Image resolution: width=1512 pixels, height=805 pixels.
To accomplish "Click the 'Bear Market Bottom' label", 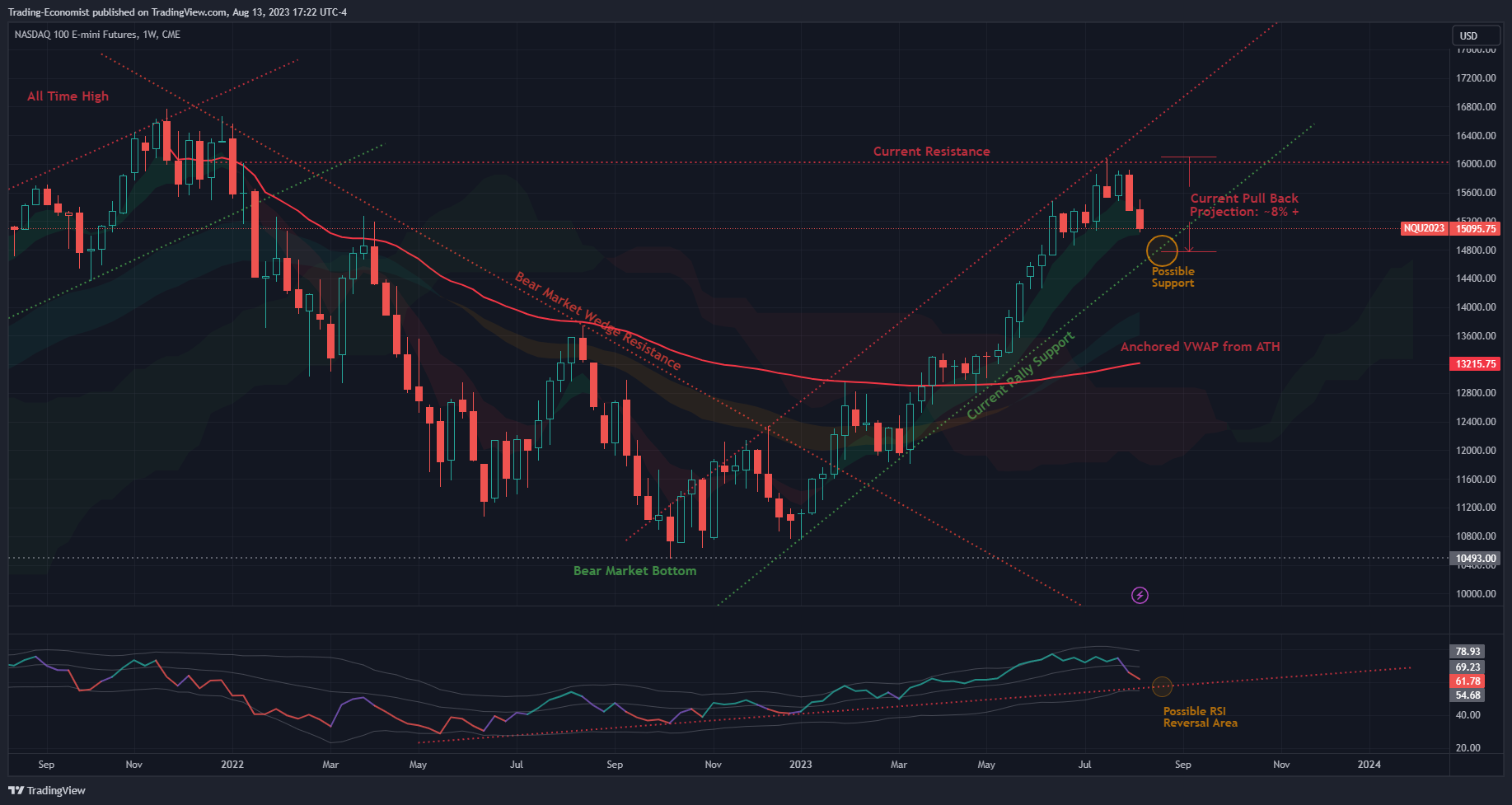I will tap(634, 570).
